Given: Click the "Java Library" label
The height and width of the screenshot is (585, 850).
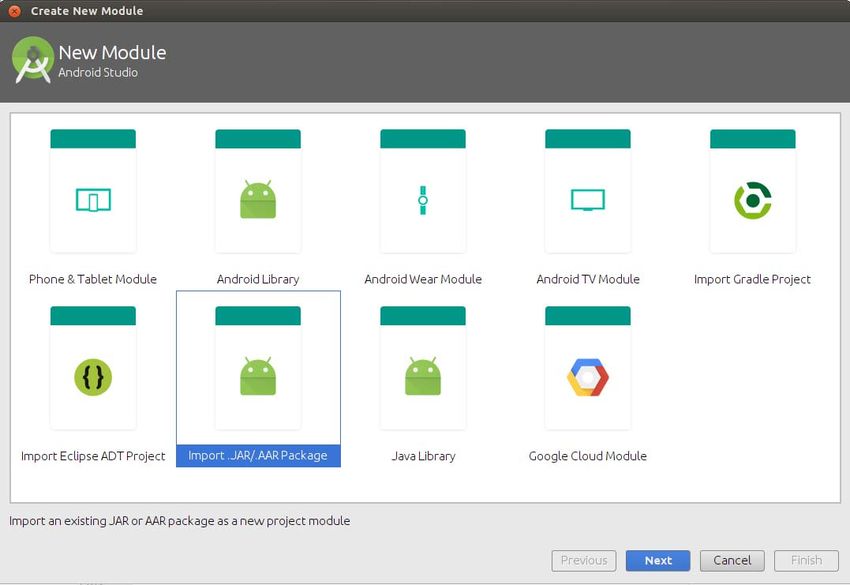Looking at the screenshot, I should coord(423,456).
